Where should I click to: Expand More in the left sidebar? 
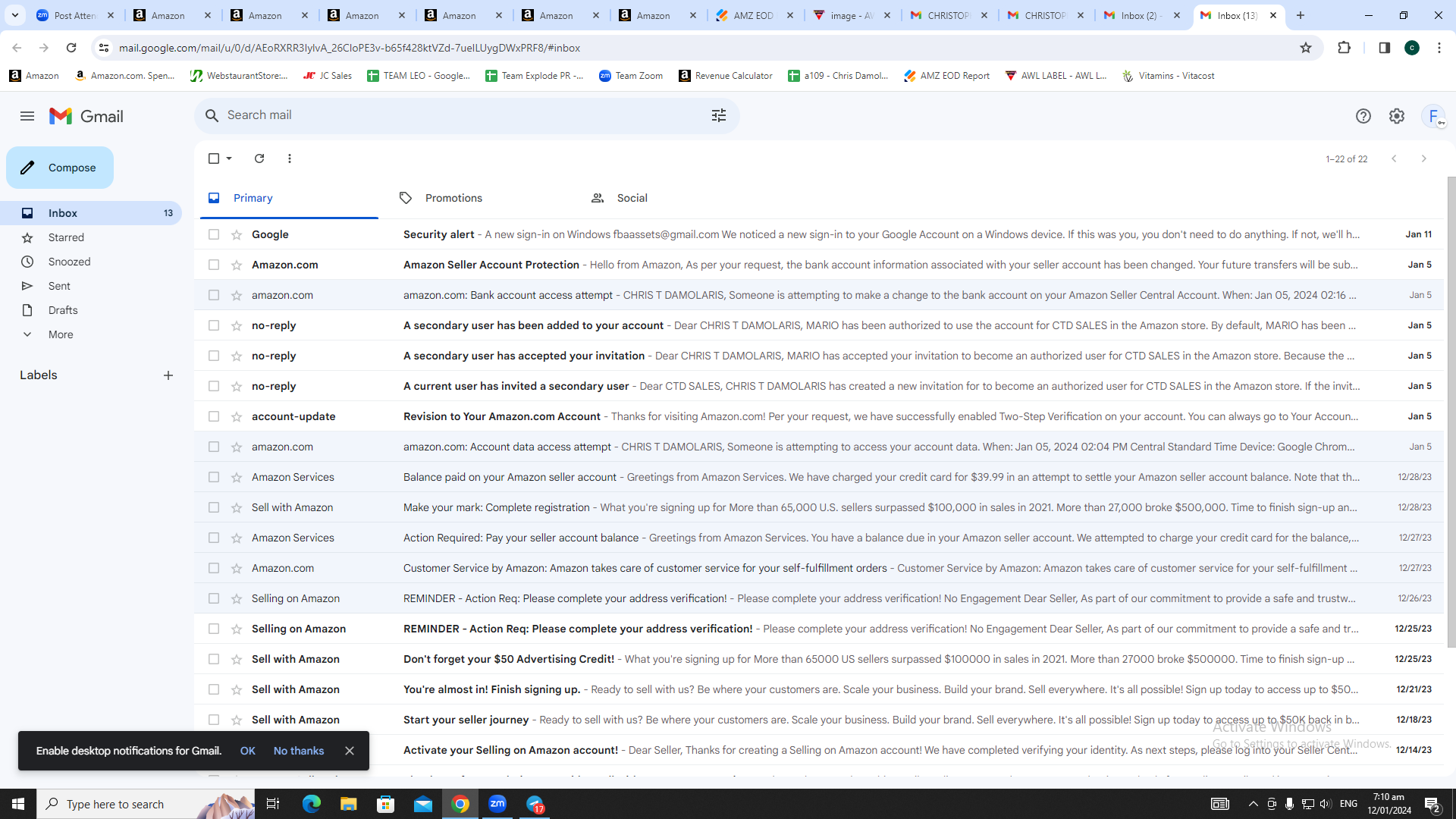[61, 334]
